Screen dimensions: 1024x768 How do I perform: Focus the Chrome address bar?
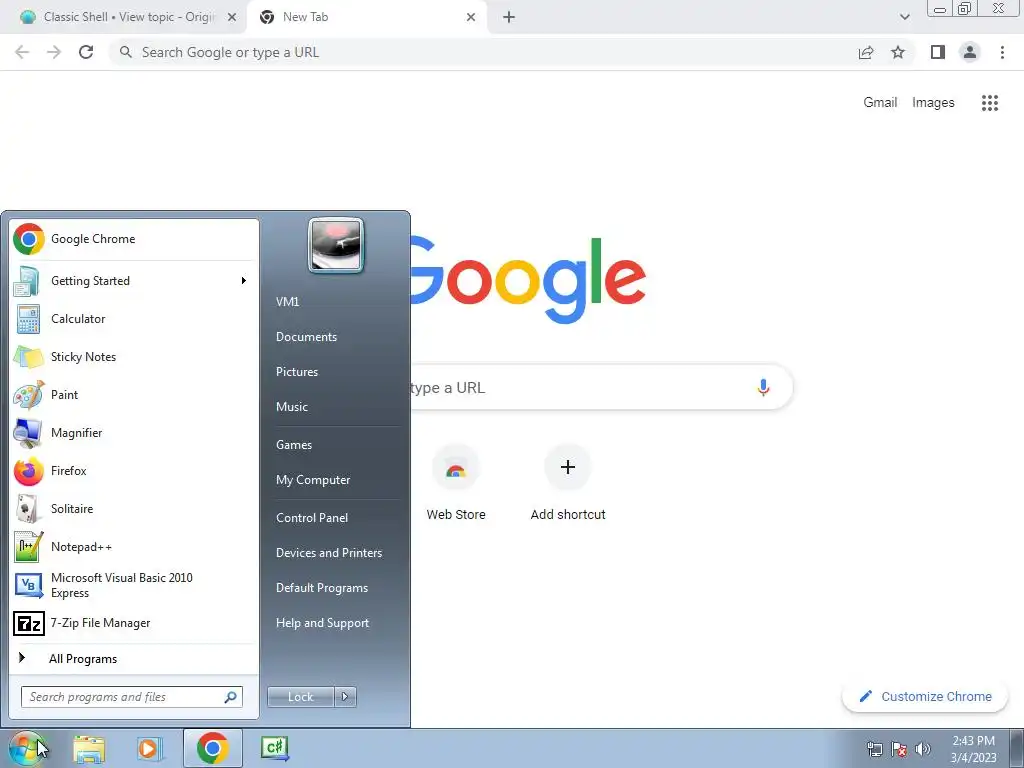tap(483, 52)
